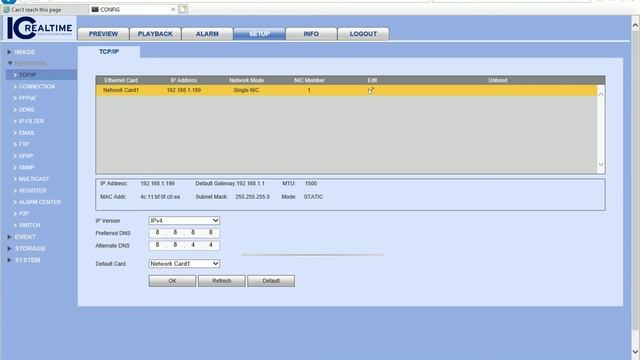Switch to the "Can't reach this page" tab

coord(36,9)
